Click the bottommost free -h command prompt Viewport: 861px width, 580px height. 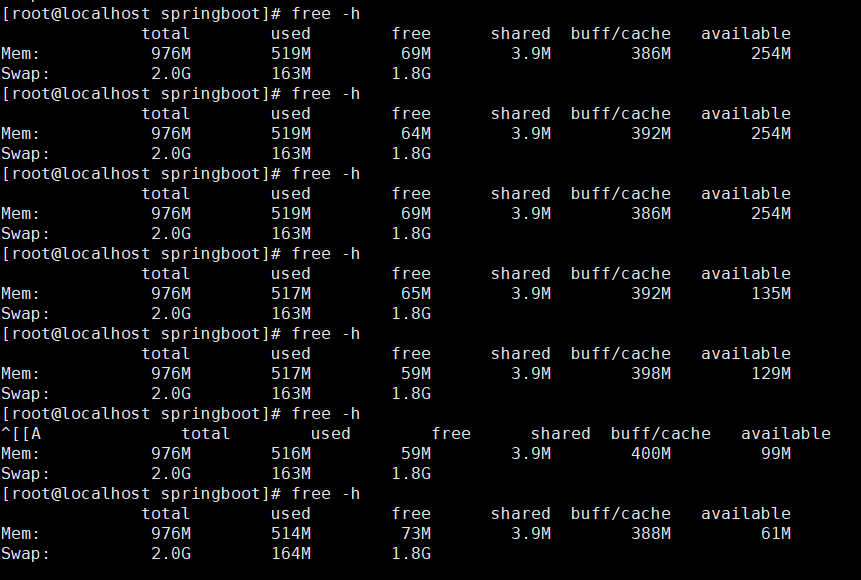(180, 494)
